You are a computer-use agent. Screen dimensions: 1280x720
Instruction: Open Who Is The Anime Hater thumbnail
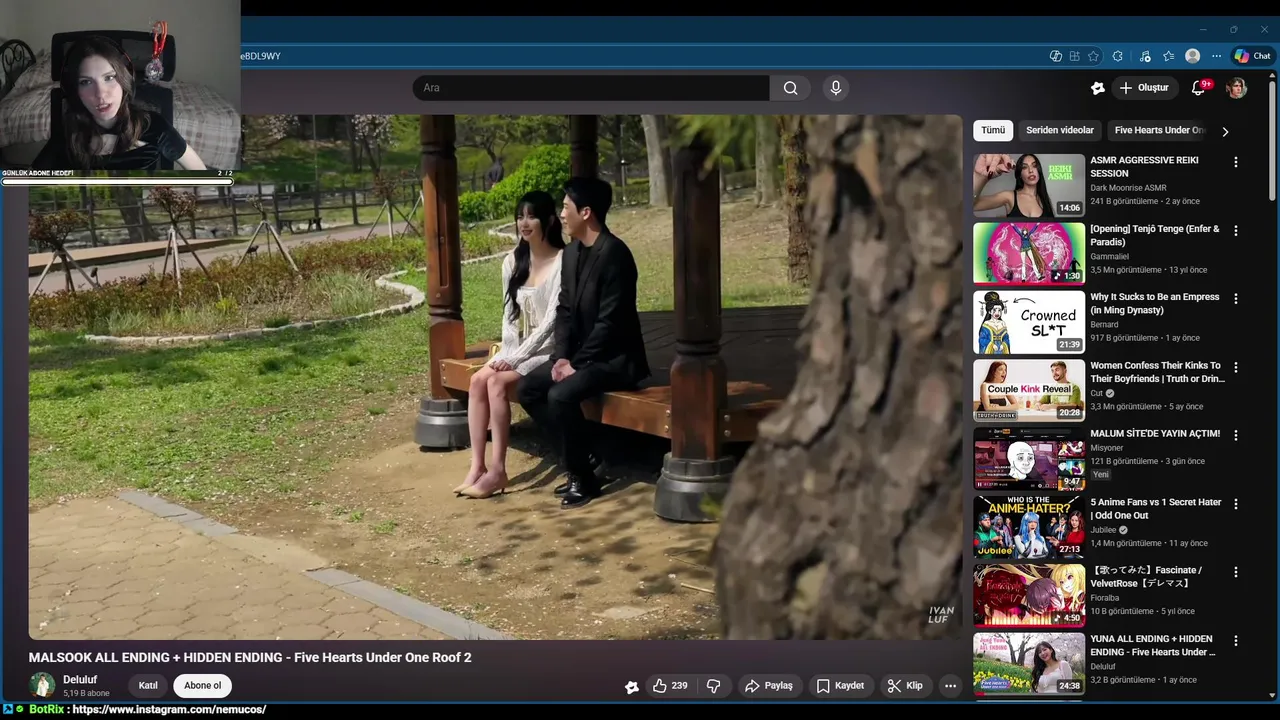1029,527
